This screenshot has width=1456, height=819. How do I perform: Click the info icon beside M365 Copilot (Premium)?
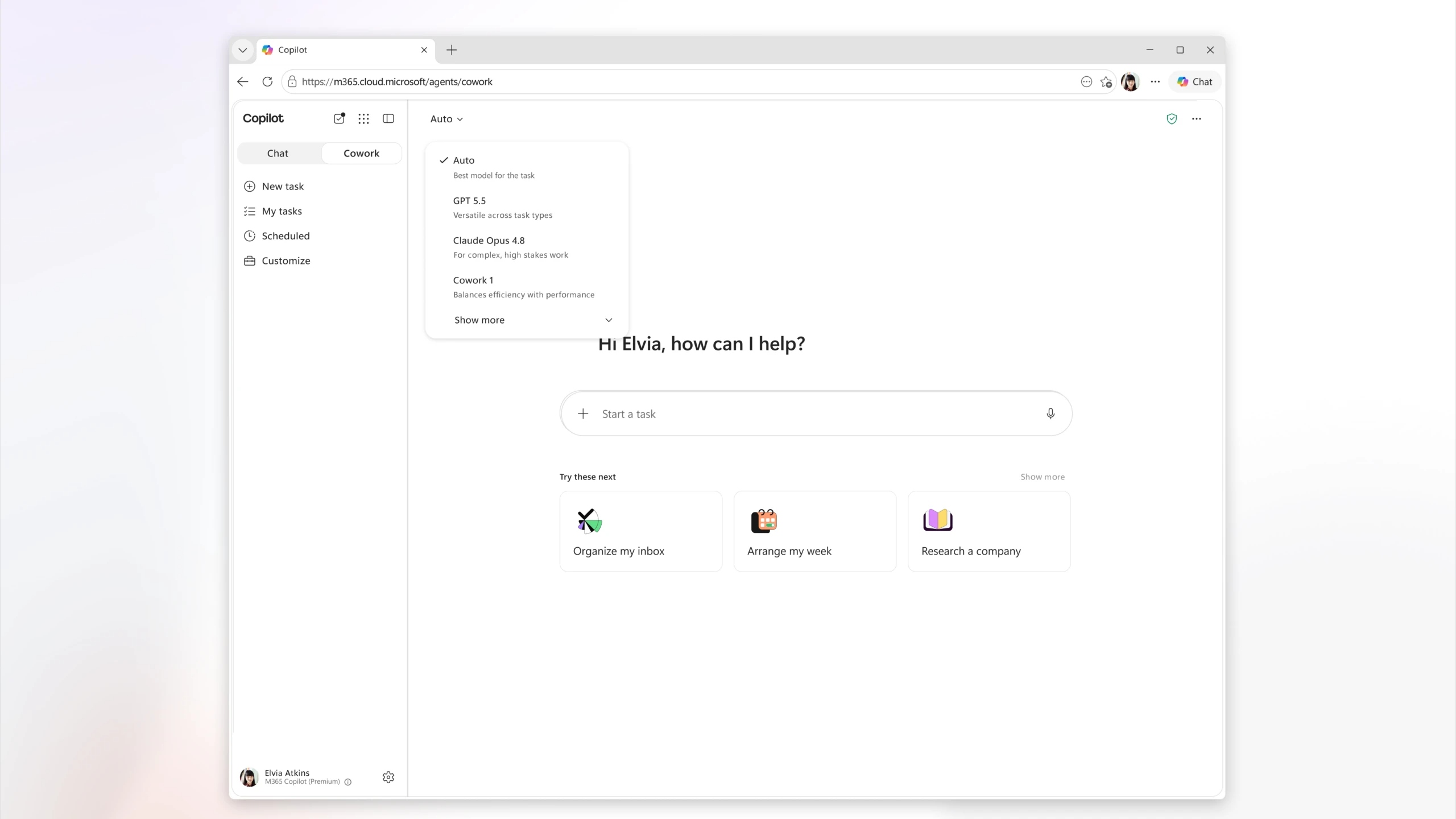point(348,782)
